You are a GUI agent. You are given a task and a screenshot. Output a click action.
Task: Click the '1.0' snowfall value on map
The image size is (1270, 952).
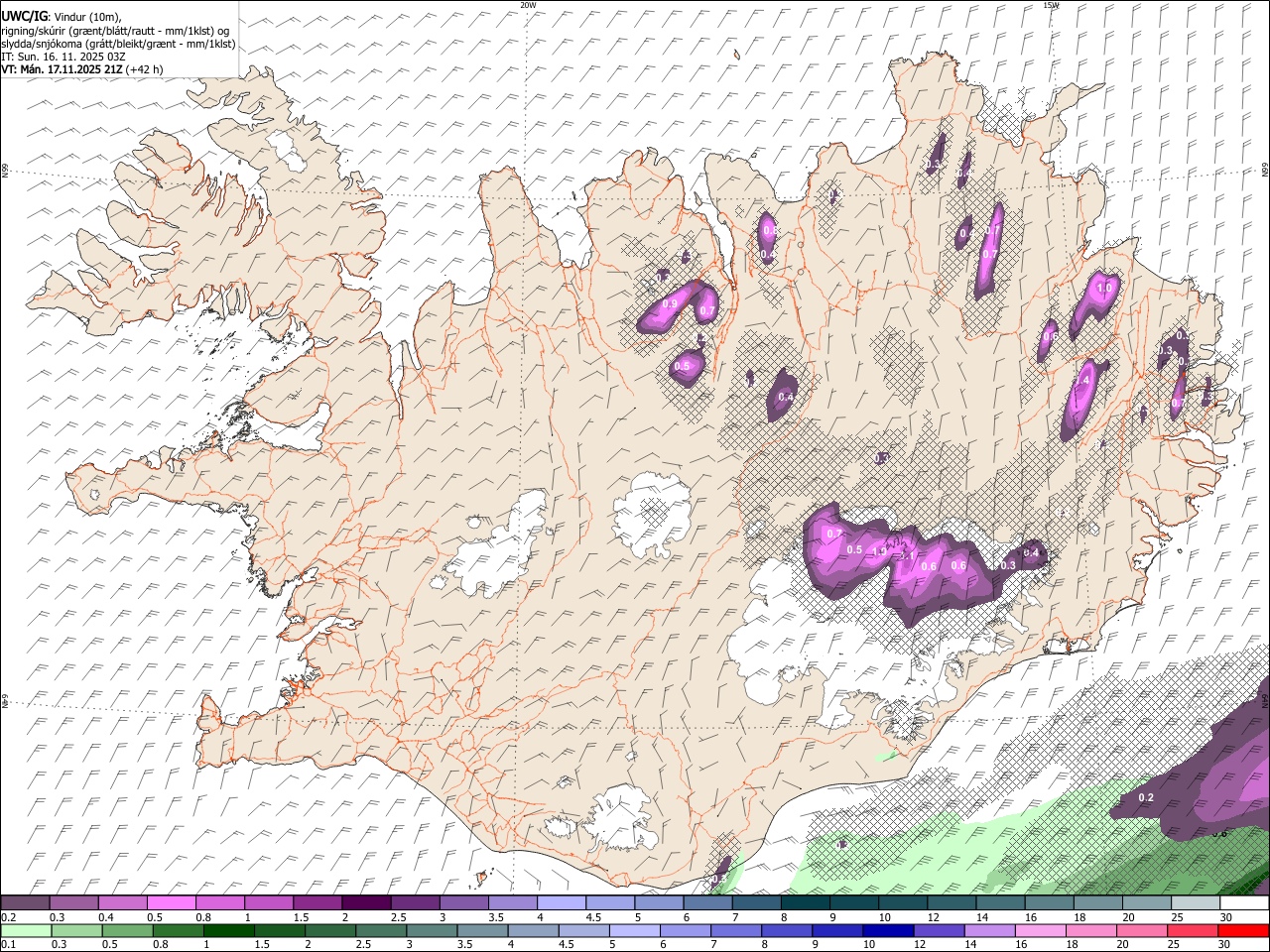pyautogui.click(x=1104, y=288)
